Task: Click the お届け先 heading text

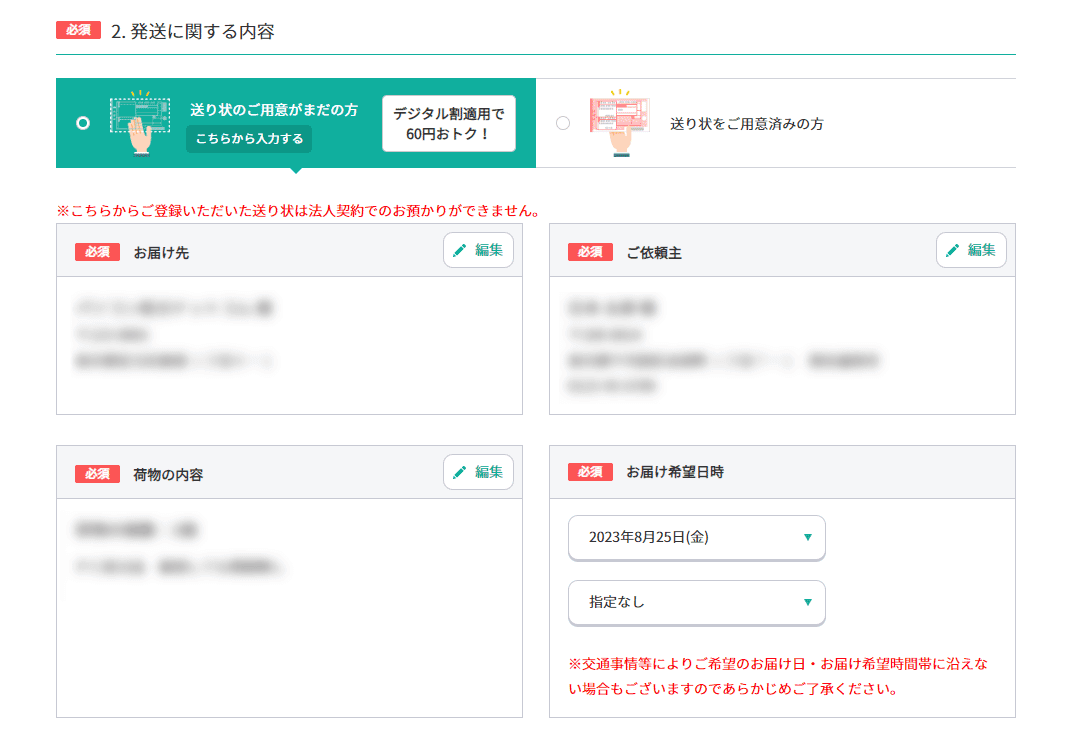Action: [161, 253]
